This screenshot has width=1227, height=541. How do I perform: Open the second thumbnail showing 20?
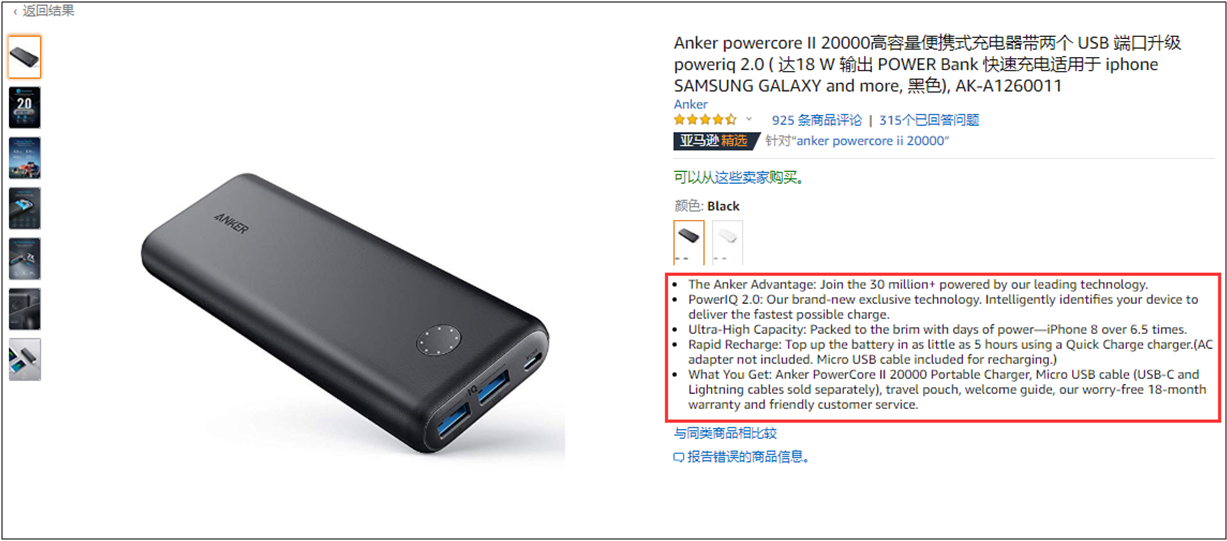point(25,107)
